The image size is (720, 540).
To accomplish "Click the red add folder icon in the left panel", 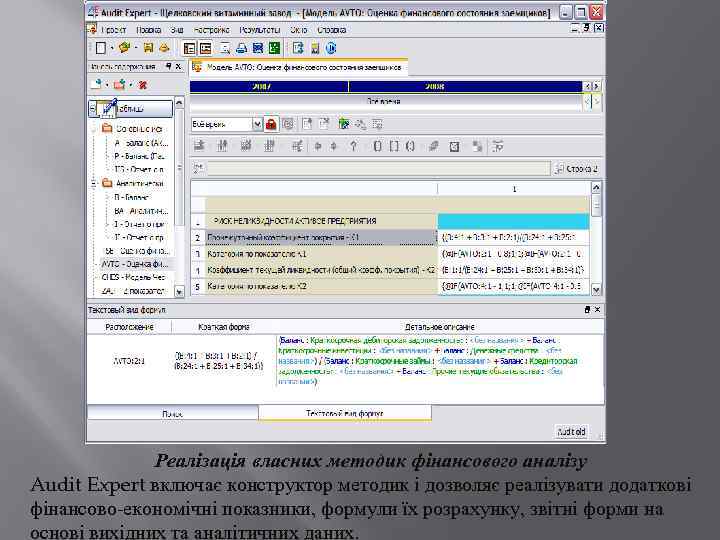I will point(120,84).
